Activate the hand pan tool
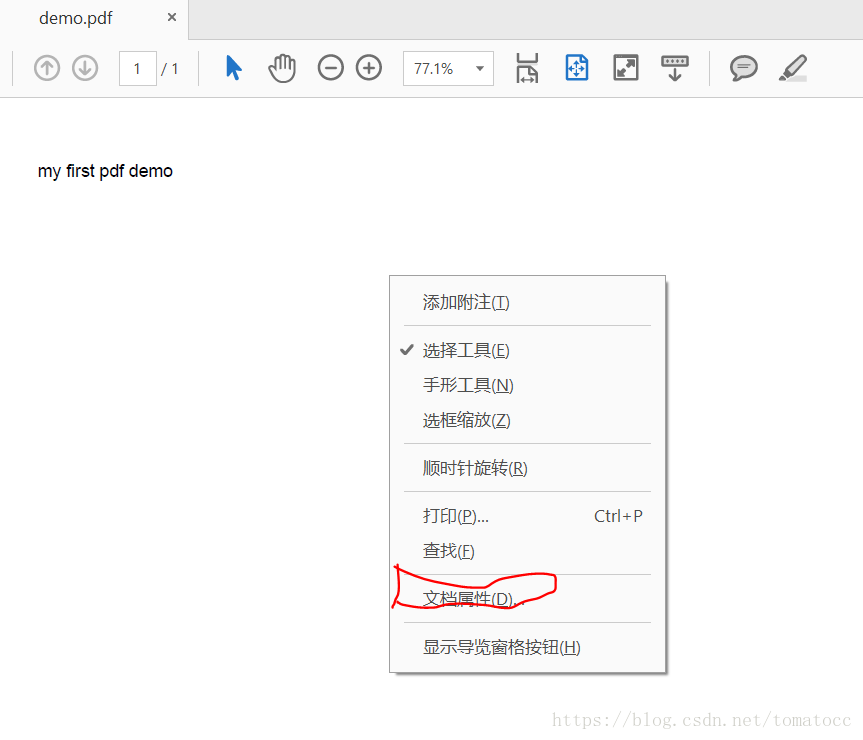863x740 pixels. 282,68
